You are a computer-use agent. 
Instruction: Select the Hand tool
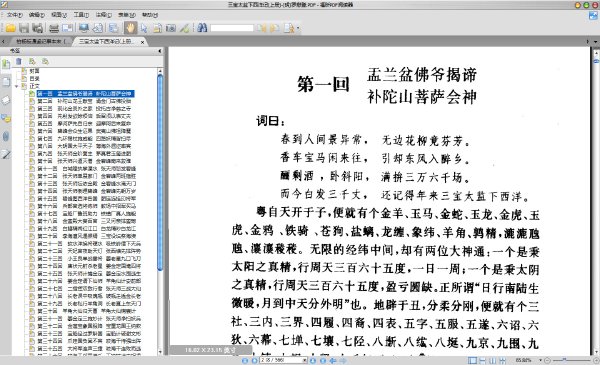coord(130,28)
